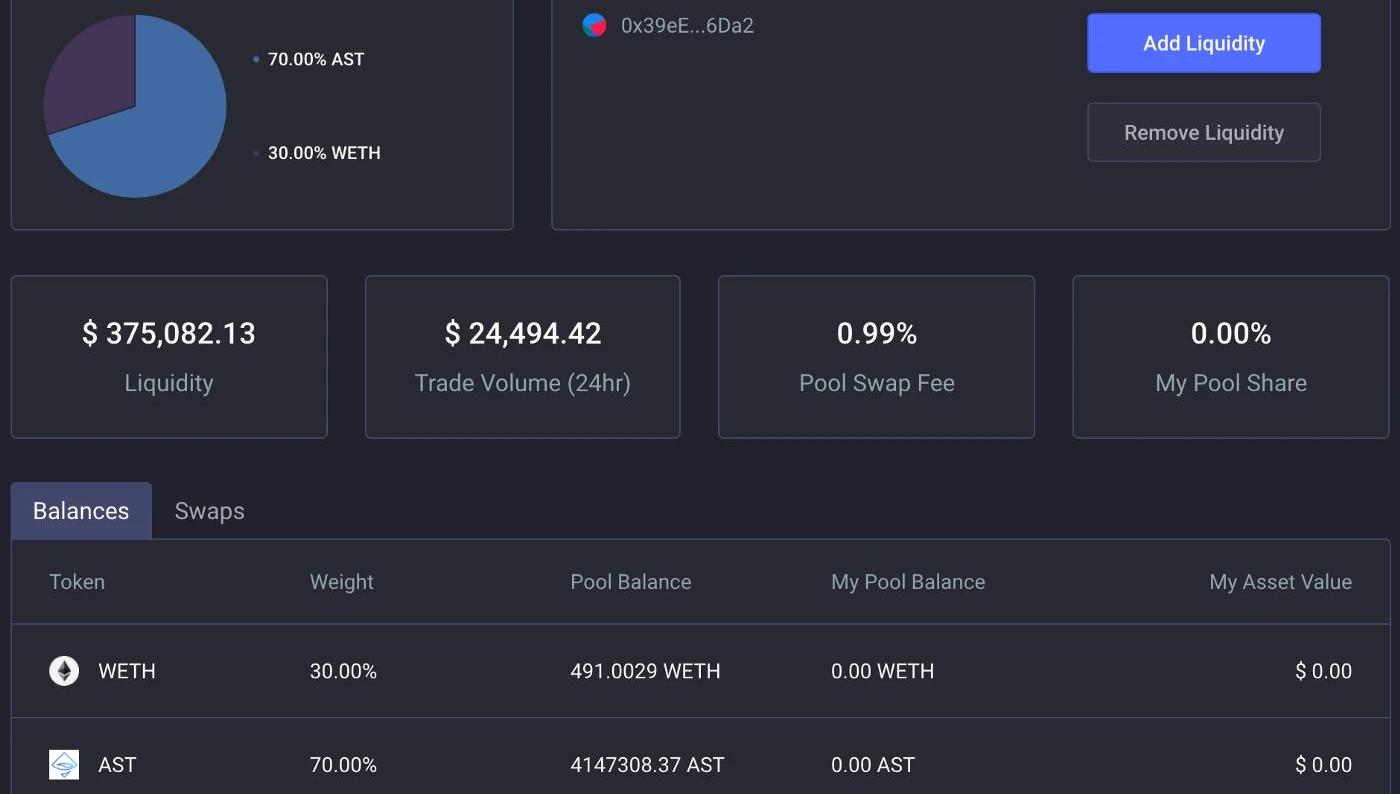1400x794 pixels.
Task: Select the Balances tab
Action: click(x=81, y=511)
